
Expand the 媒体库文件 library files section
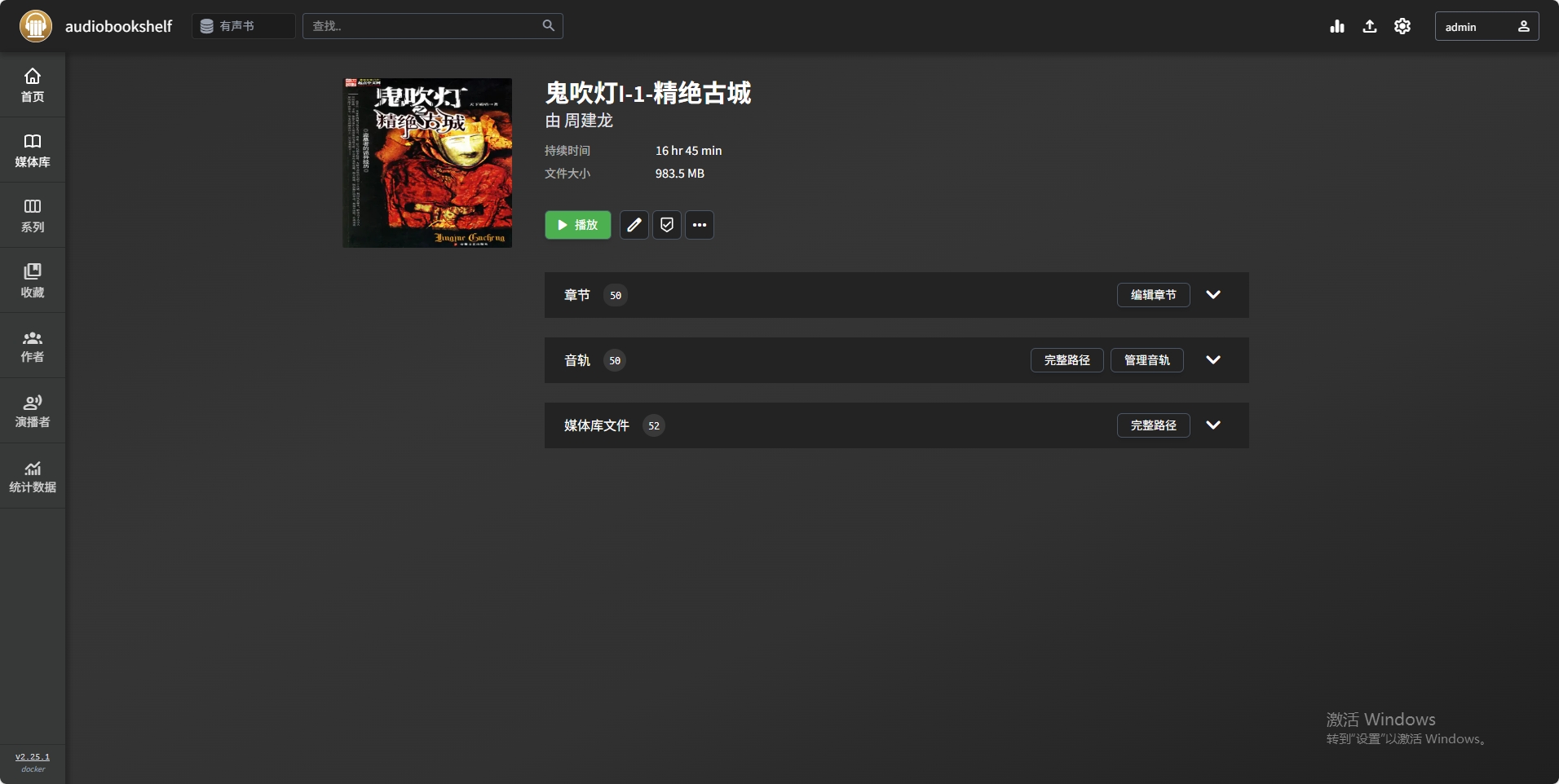pyautogui.click(x=1213, y=425)
